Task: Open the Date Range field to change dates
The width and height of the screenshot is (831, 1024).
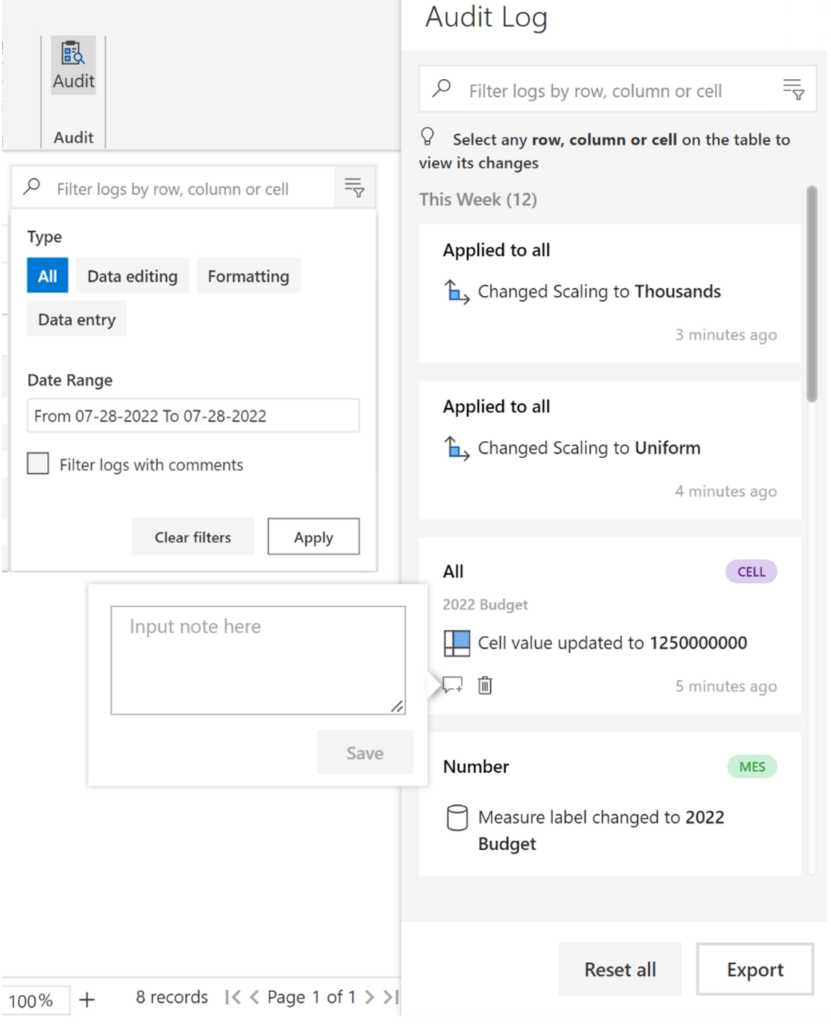Action: point(193,415)
